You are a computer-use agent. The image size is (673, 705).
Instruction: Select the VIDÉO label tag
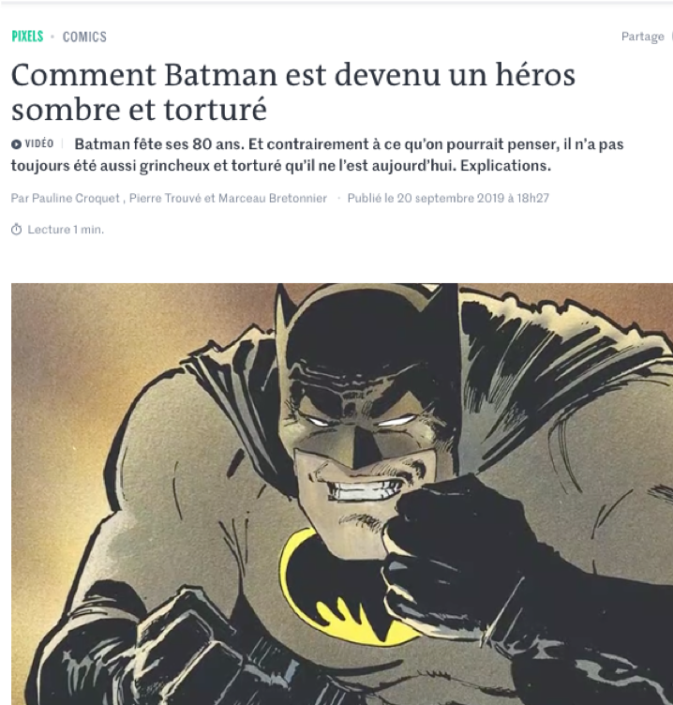click(x=39, y=144)
